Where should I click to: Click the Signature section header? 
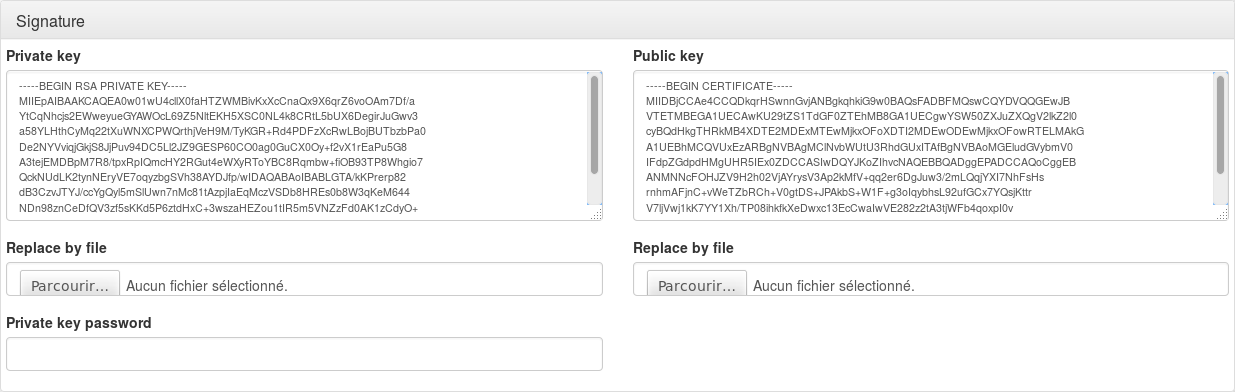pos(617,21)
